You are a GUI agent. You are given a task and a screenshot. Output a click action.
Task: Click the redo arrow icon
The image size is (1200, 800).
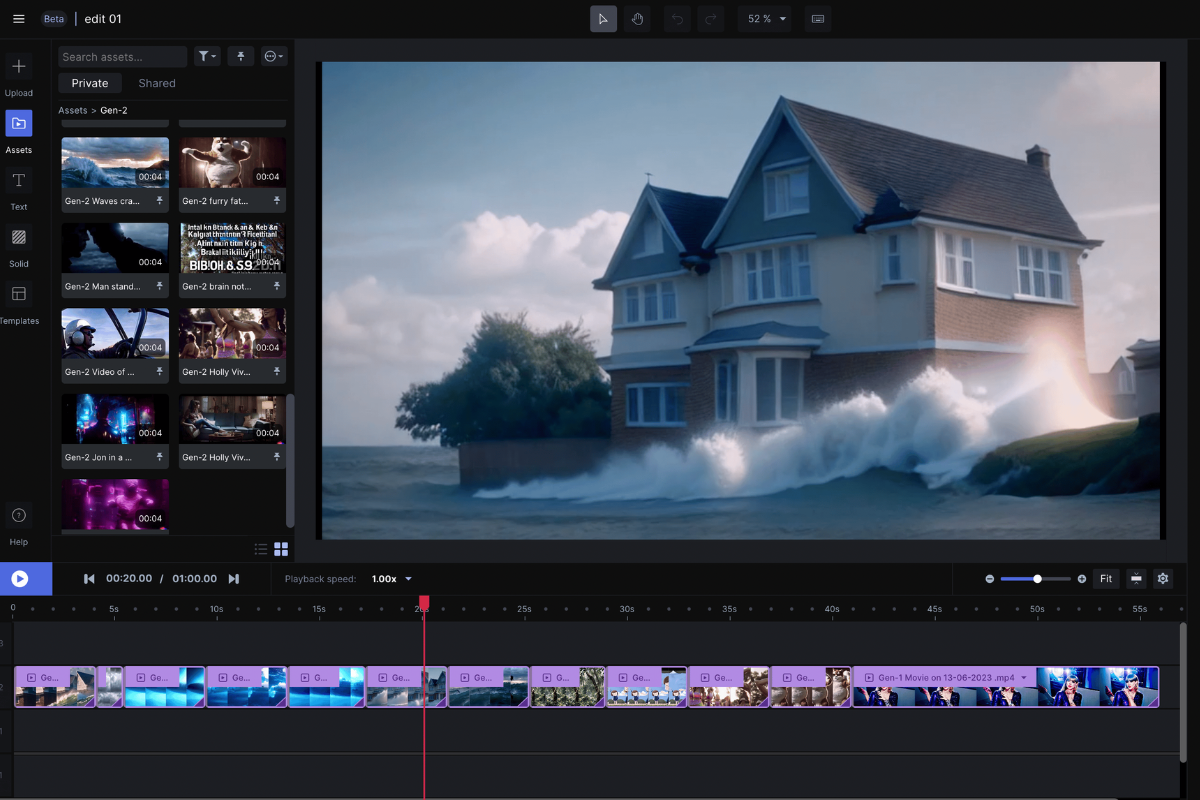(711, 19)
